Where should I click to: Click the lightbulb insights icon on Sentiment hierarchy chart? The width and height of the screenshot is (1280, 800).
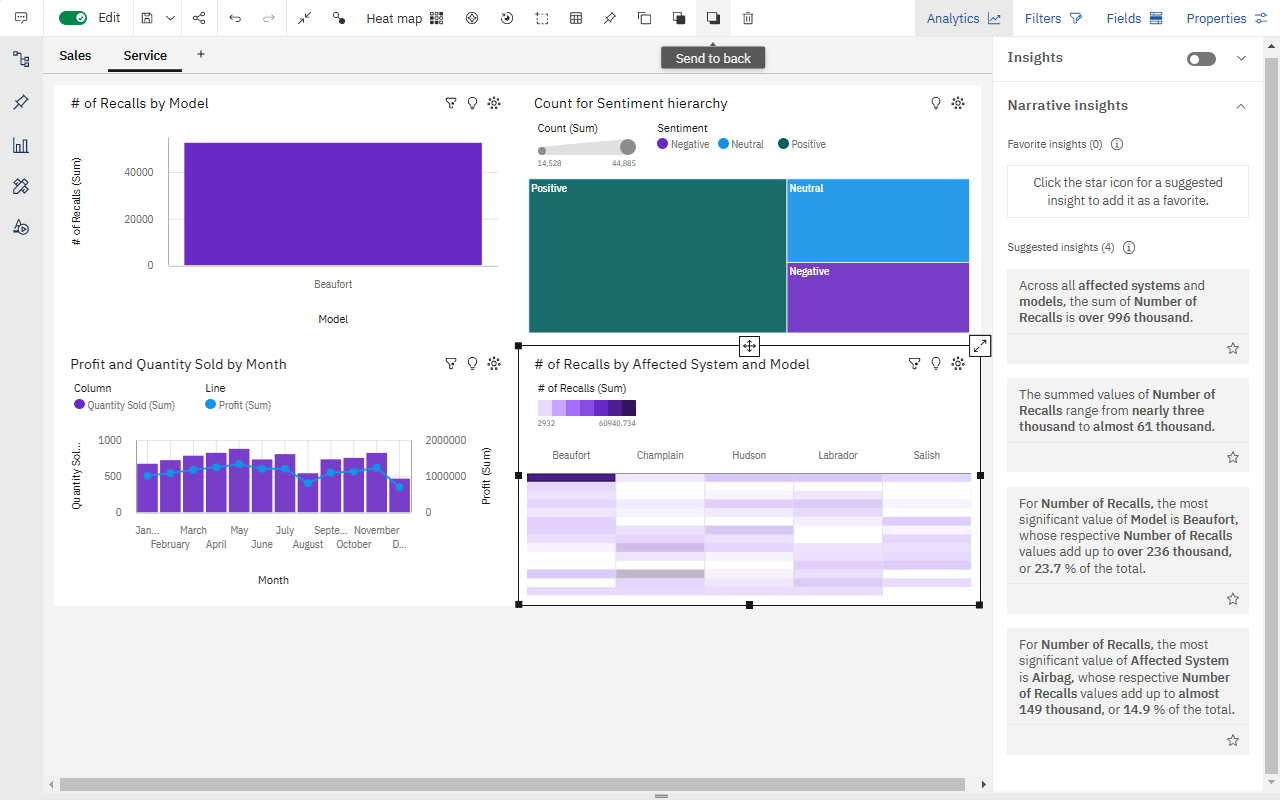(x=935, y=102)
